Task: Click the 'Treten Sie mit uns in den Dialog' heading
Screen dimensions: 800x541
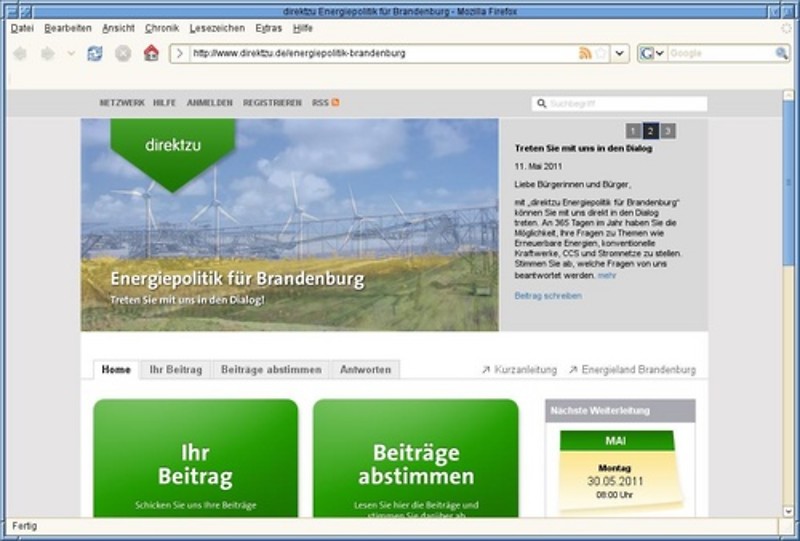Action: point(583,149)
